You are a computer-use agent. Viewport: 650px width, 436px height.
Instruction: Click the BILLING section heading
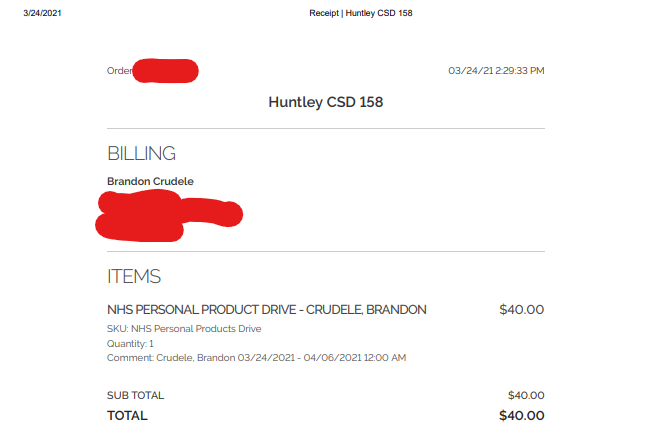tap(141, 153)
